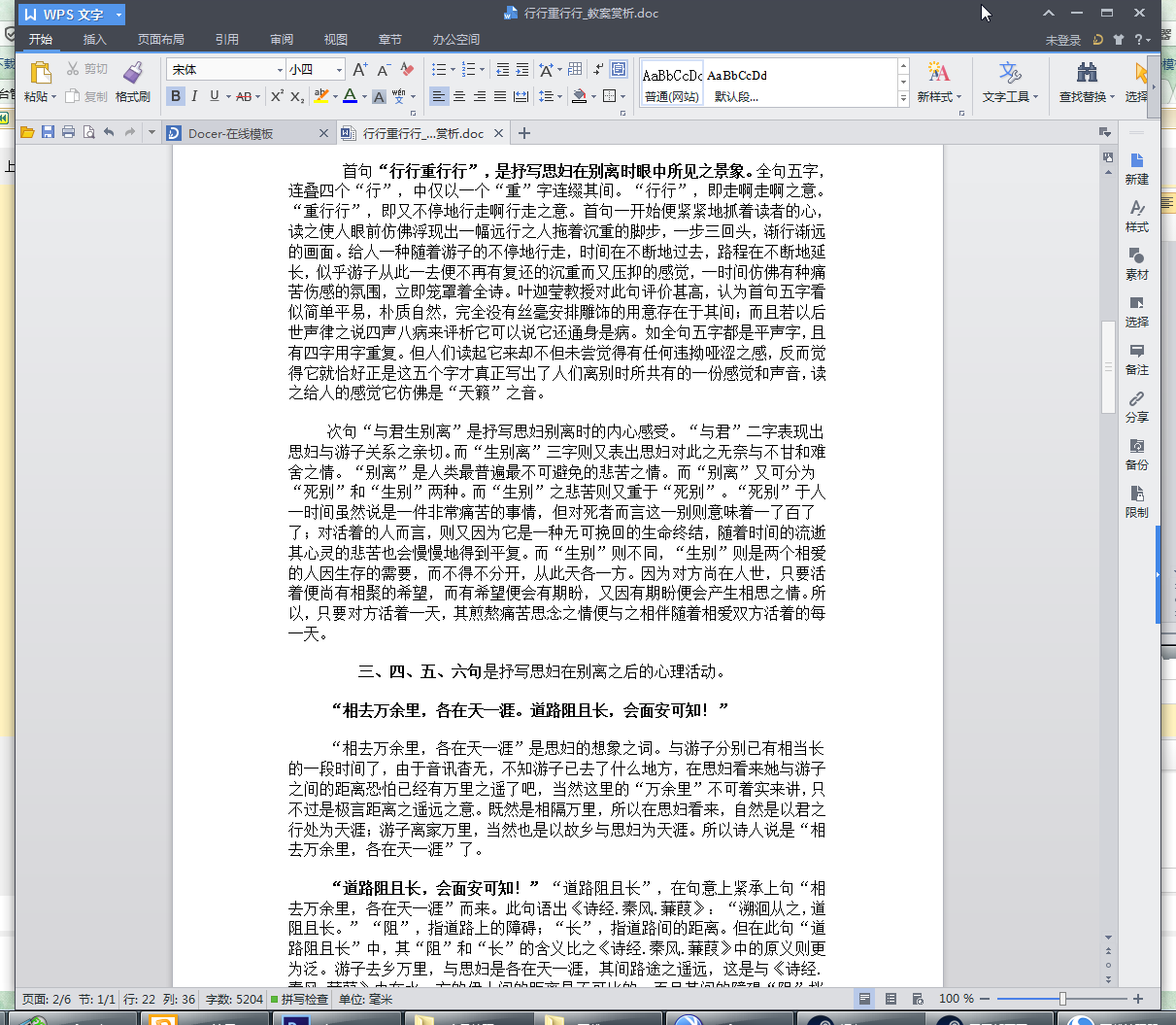Screen dimensions: 1176x1025
Task: Open the quick access toolbar customize arrow
Action: (x=152, y=132)
